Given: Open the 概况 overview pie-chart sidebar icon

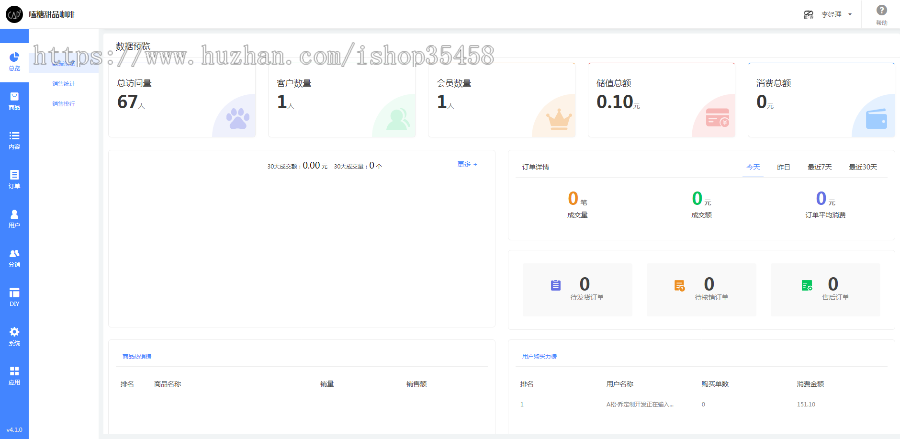Looking at the screenshot, I should [x=14, y=57].
